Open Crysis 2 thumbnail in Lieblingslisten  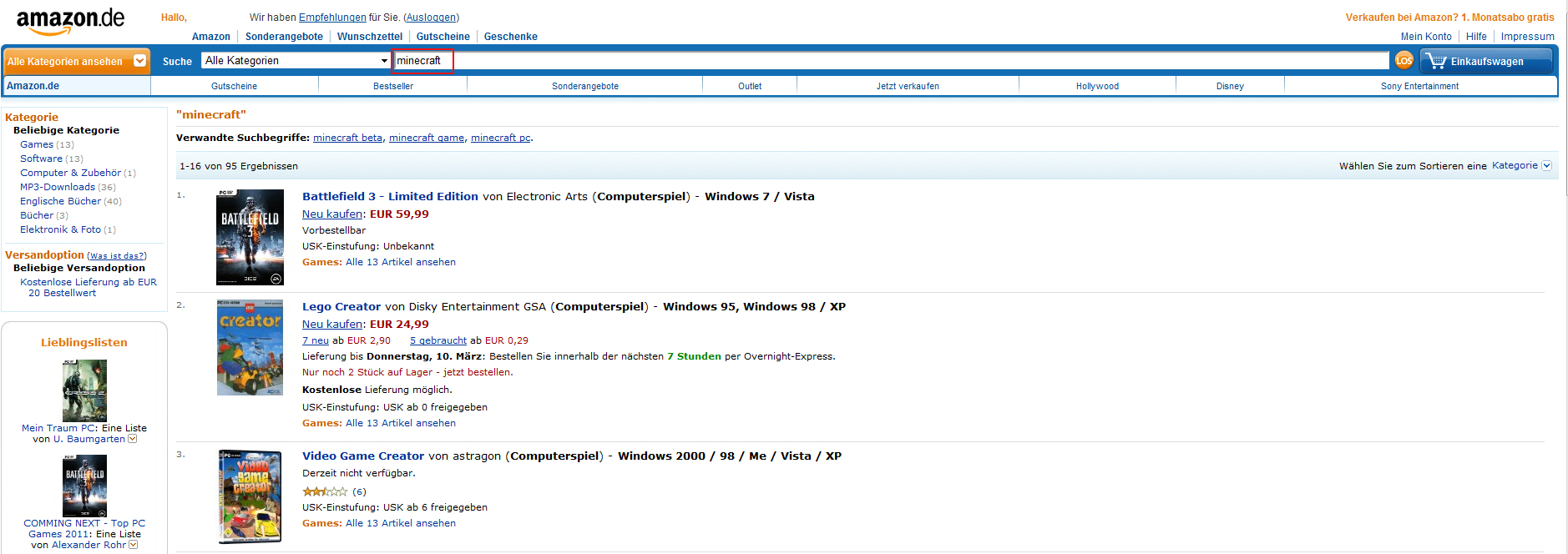[84, 390]
